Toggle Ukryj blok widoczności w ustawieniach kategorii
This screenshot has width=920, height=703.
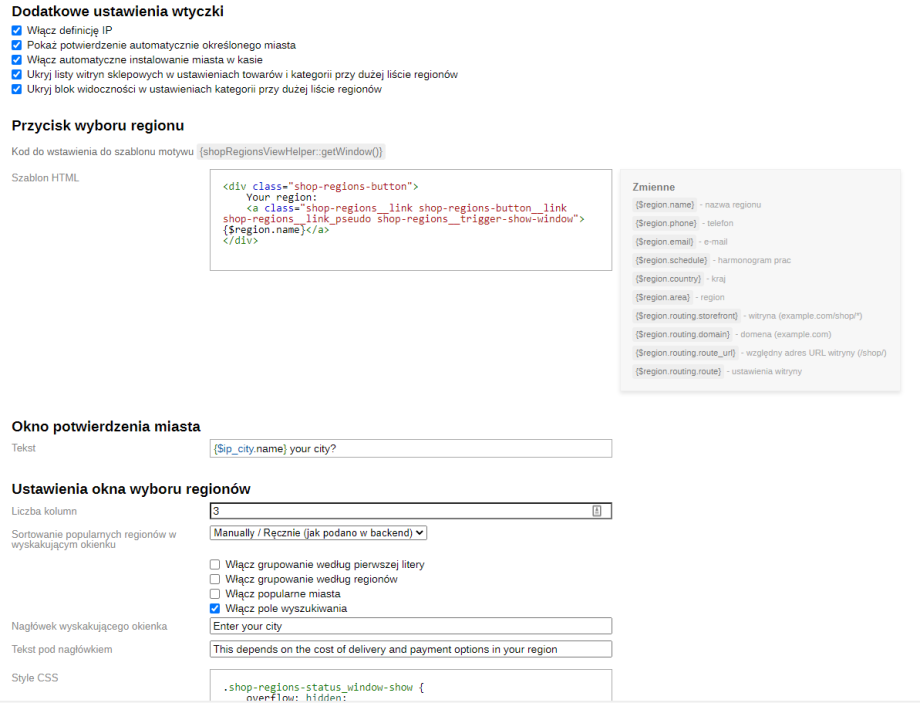pyautogui.click(x=17, y=89)
